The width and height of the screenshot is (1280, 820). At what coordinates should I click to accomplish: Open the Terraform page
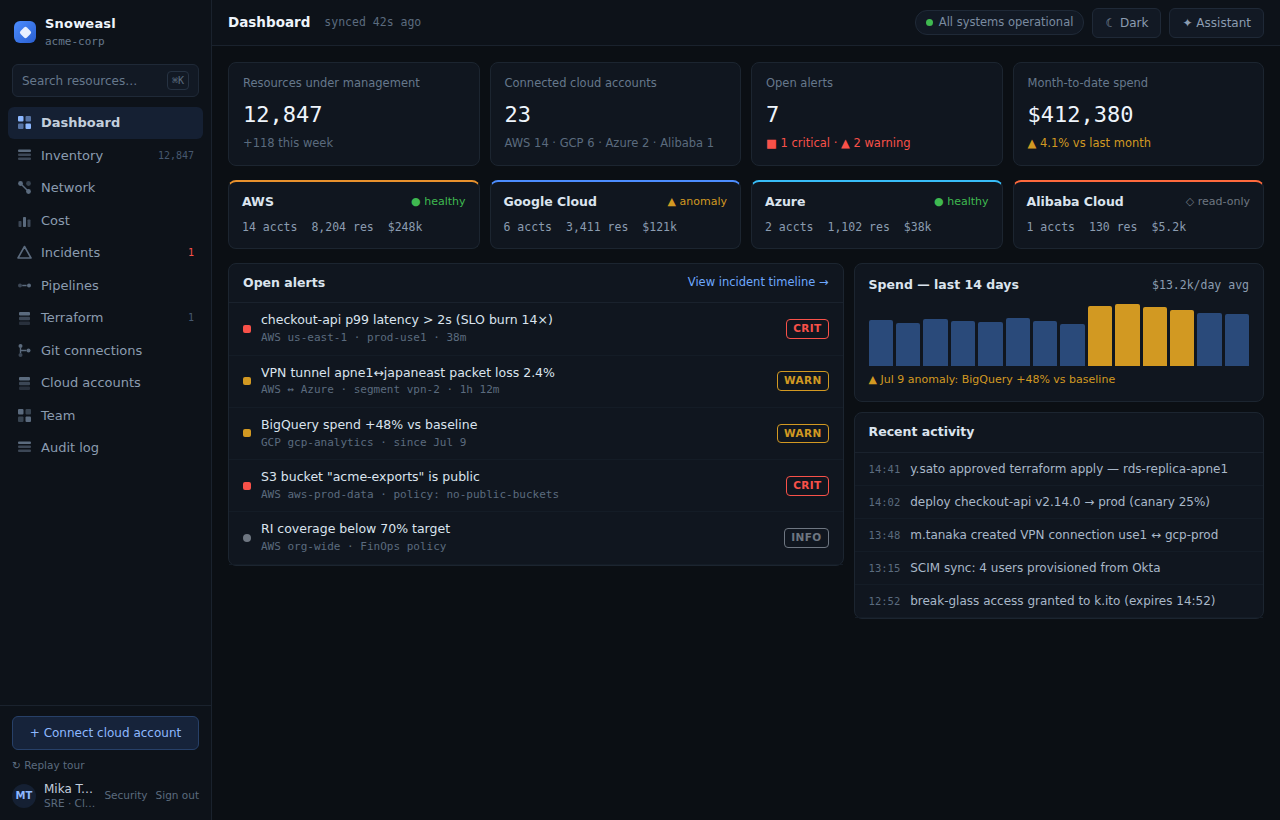click(x=105, y=318)
